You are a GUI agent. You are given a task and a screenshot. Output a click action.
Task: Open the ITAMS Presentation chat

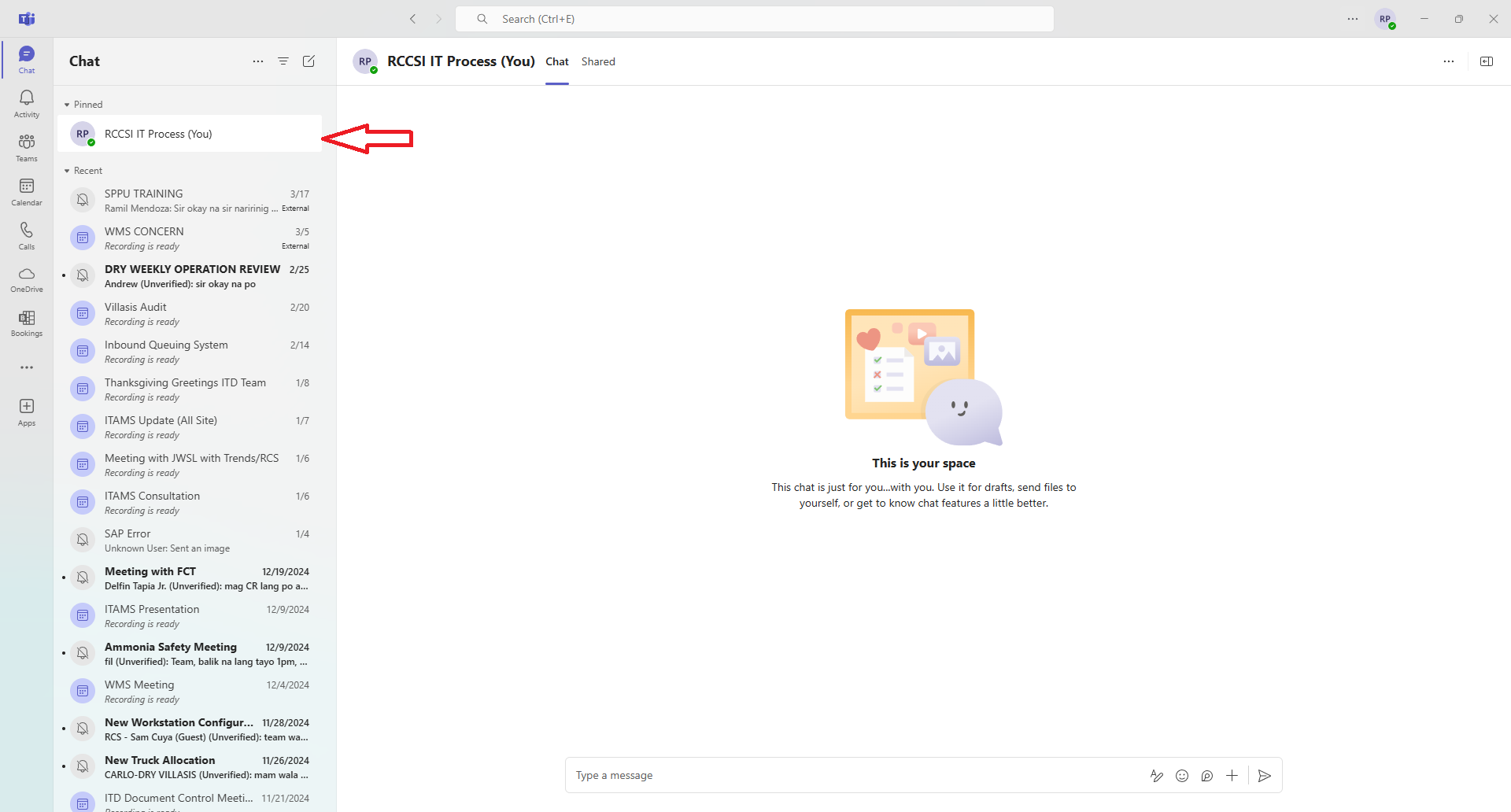point(190,615)
